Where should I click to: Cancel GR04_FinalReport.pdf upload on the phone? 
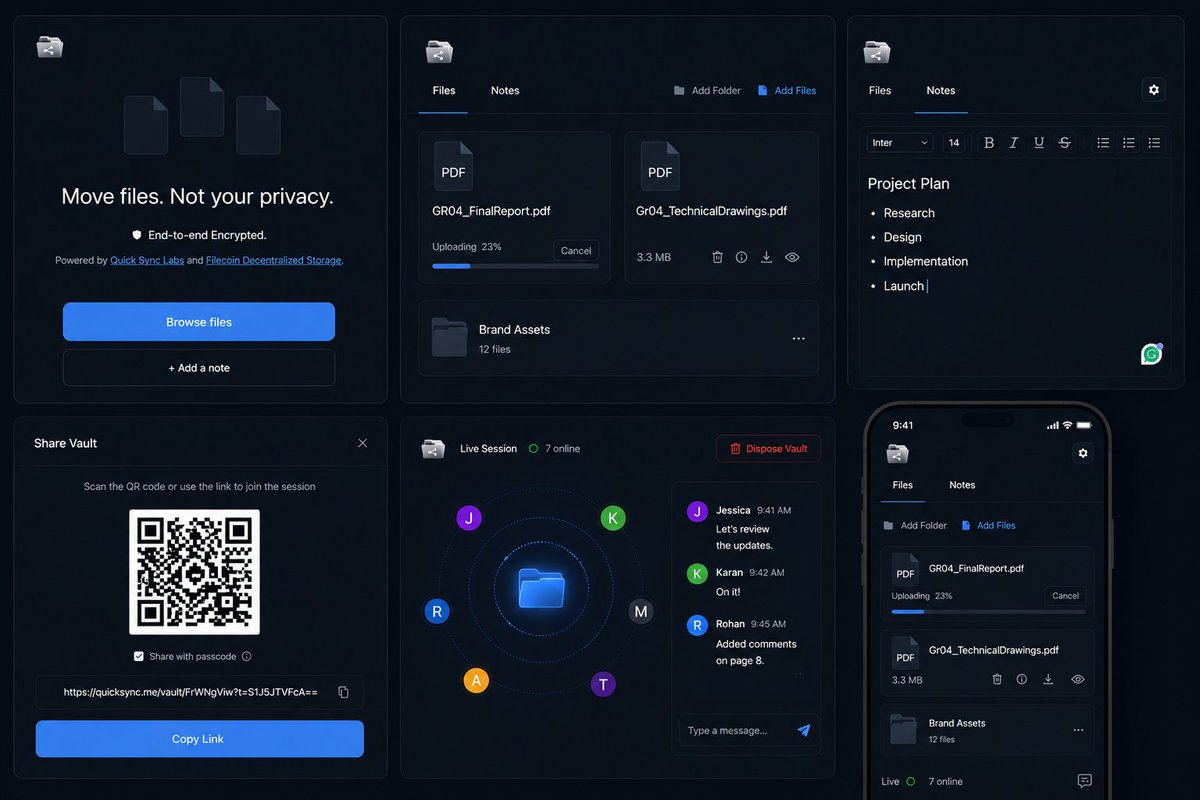(1066, 596)
